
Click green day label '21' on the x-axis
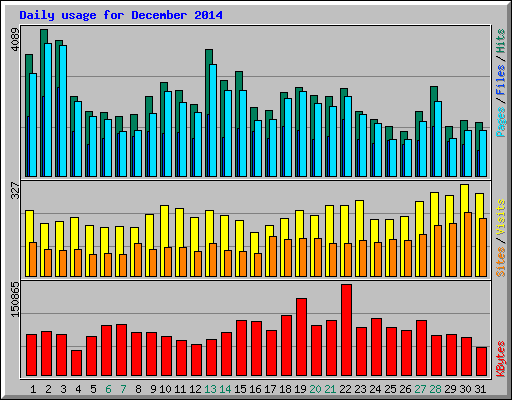(x=330, y=389)
